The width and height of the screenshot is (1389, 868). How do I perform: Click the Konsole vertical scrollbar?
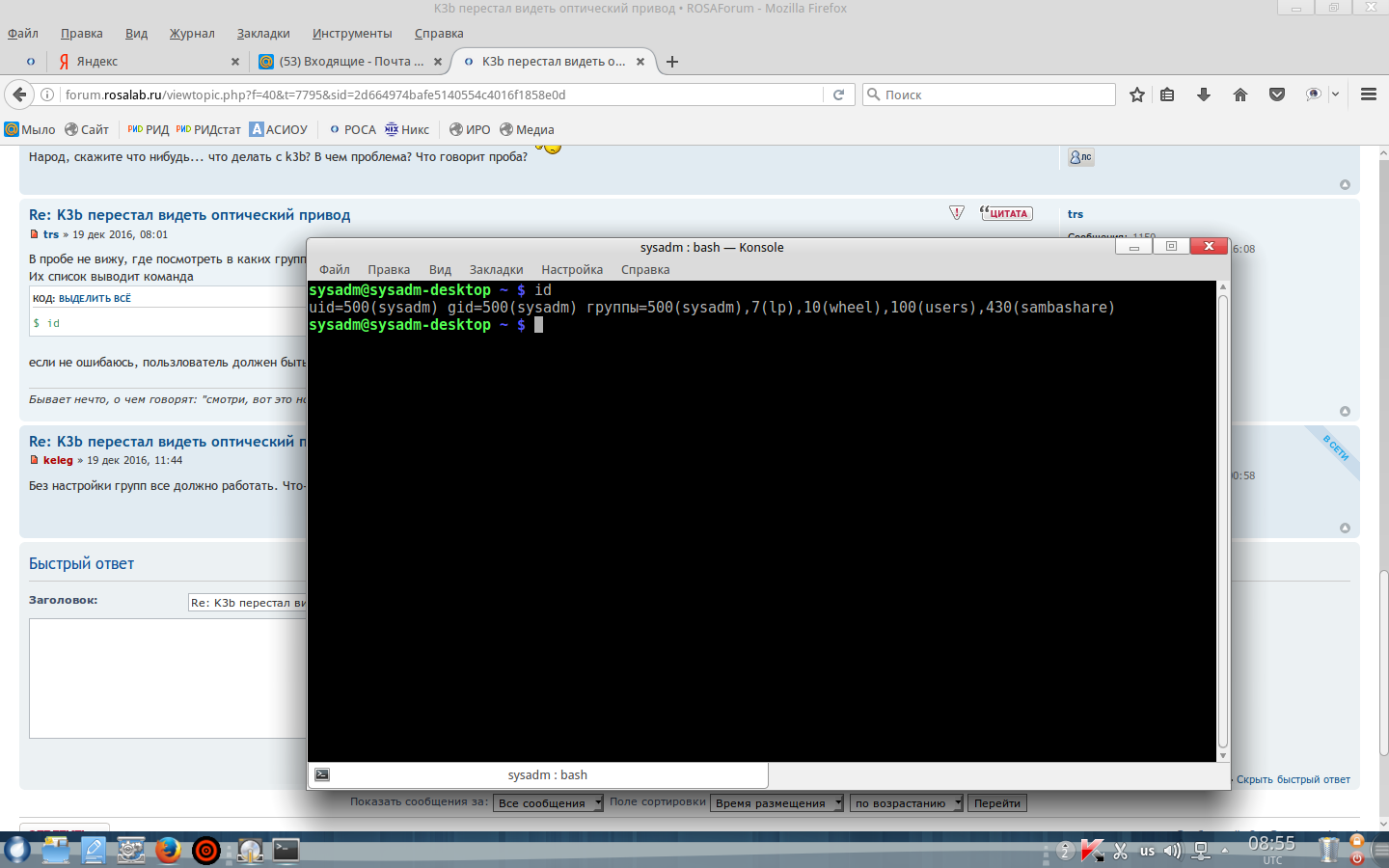coord(1223,521)
